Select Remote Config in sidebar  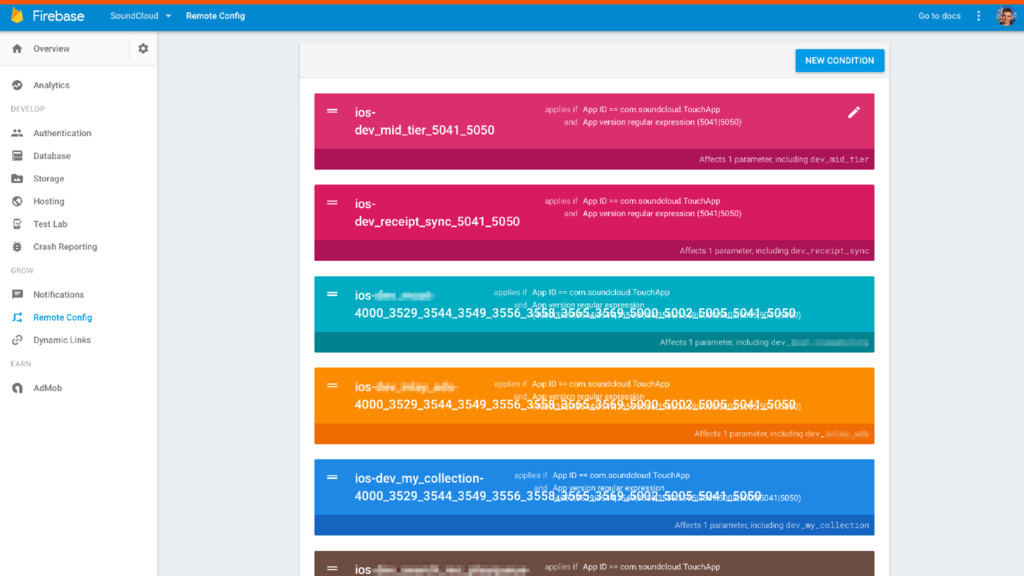click(63, 317)
